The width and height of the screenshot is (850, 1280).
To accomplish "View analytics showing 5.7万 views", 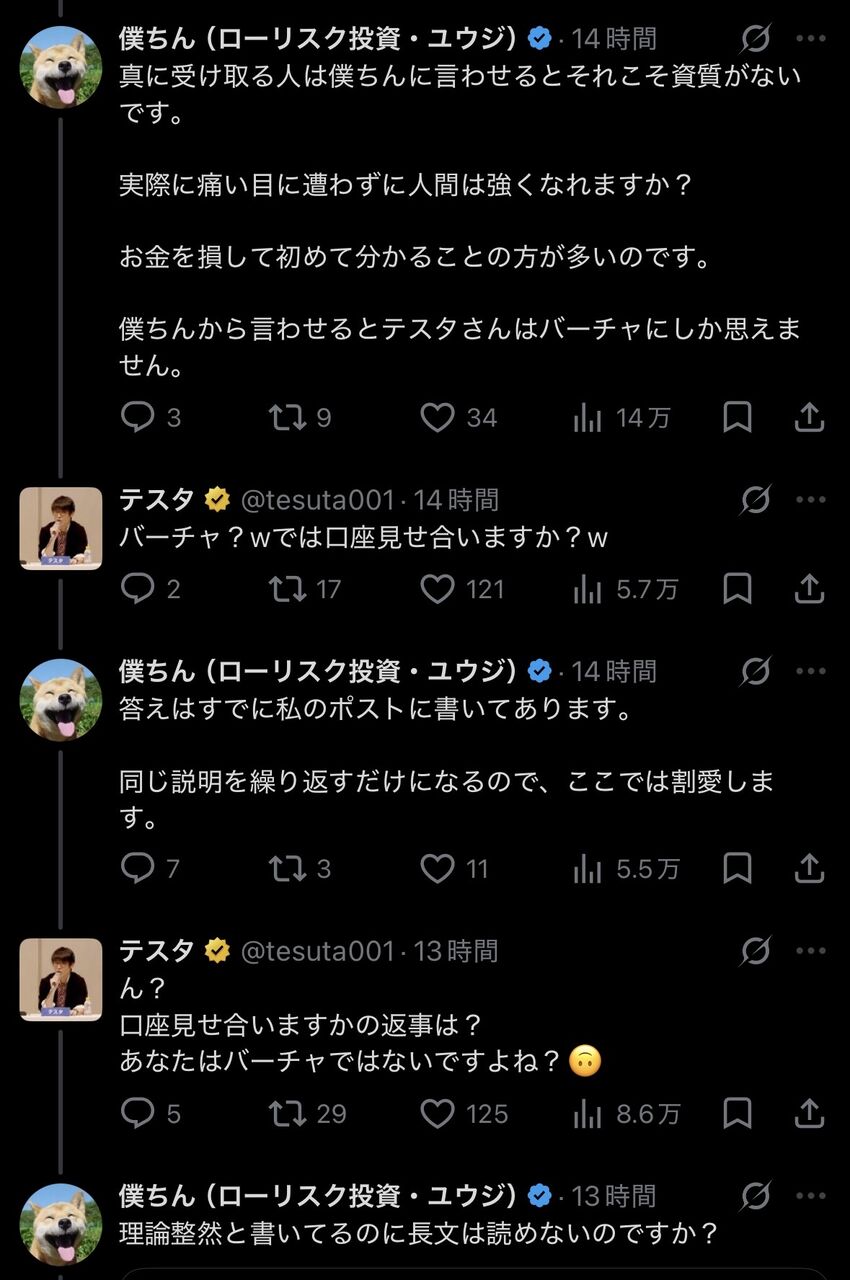I will pyautogui.click(x=625, y=590).
